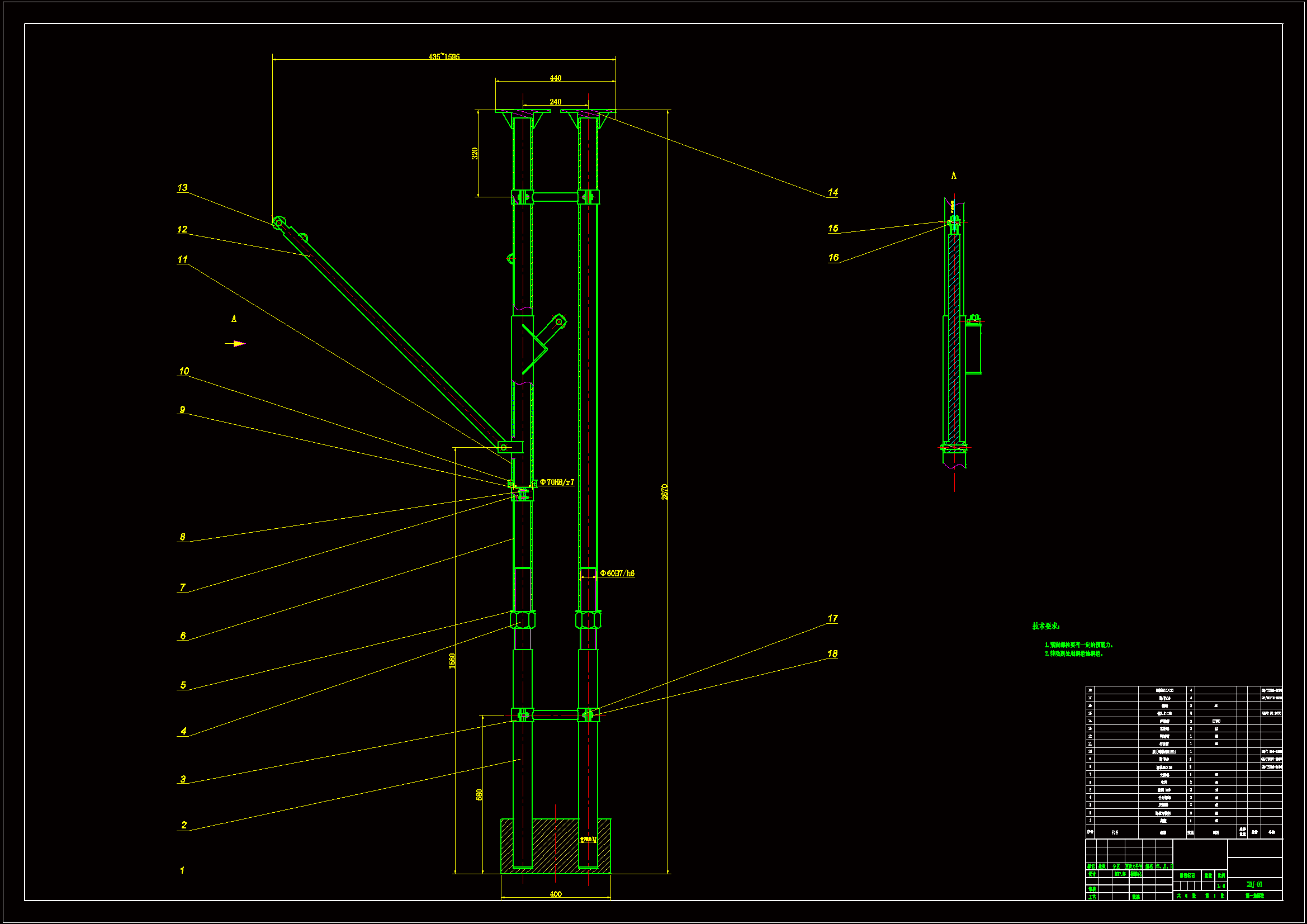Image resolution: width=1307 pixels, height=924 pixels.
Task: Select the 320 vertical dimension text
Action: tap(475, 153)
